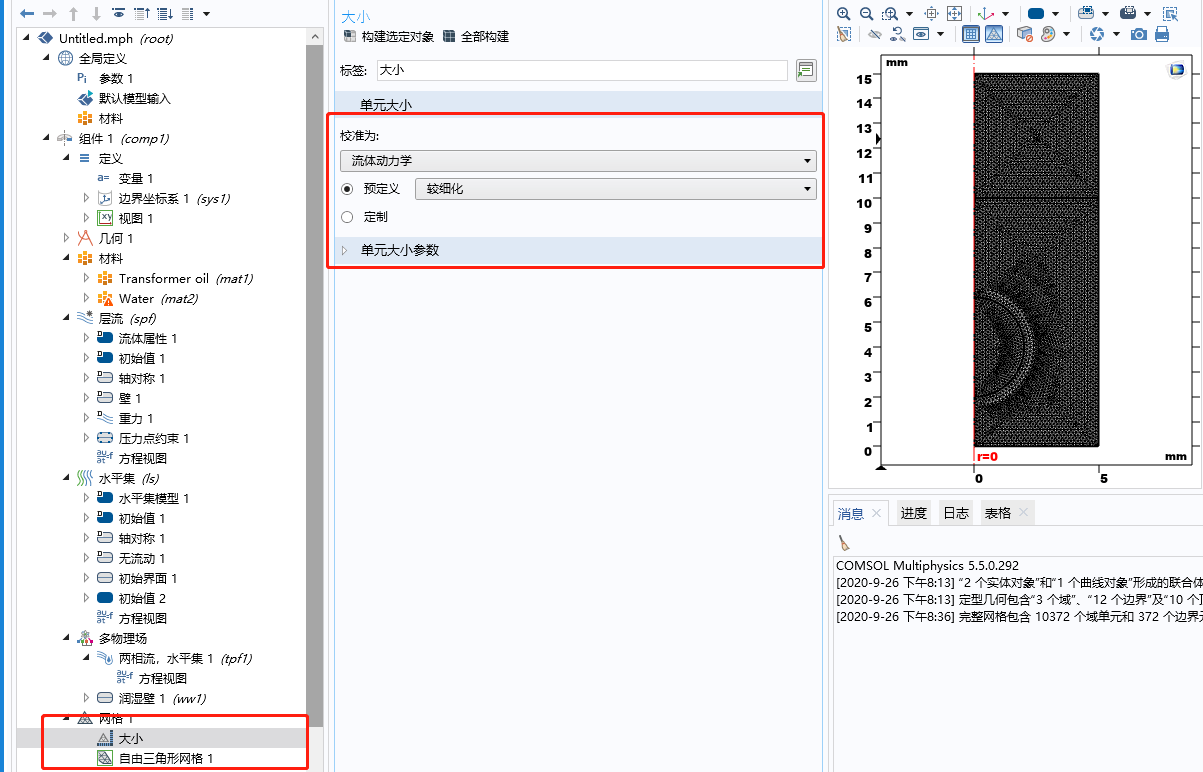Viewport: 1203px width, 772px height.
Task: Select the 定制 radio button
Action: pos(347,217)
